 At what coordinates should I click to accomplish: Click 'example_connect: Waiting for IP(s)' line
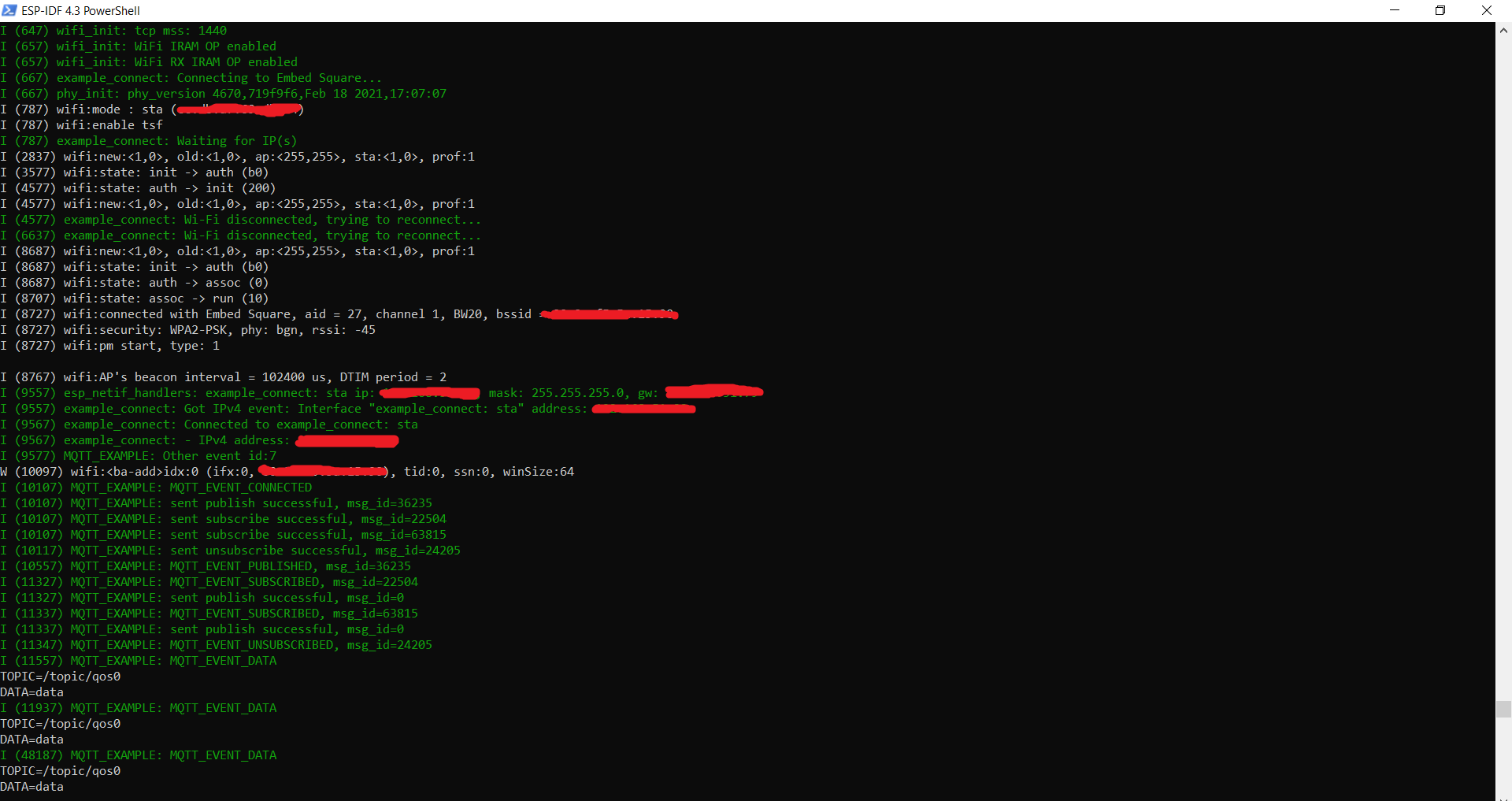[149, 141]
